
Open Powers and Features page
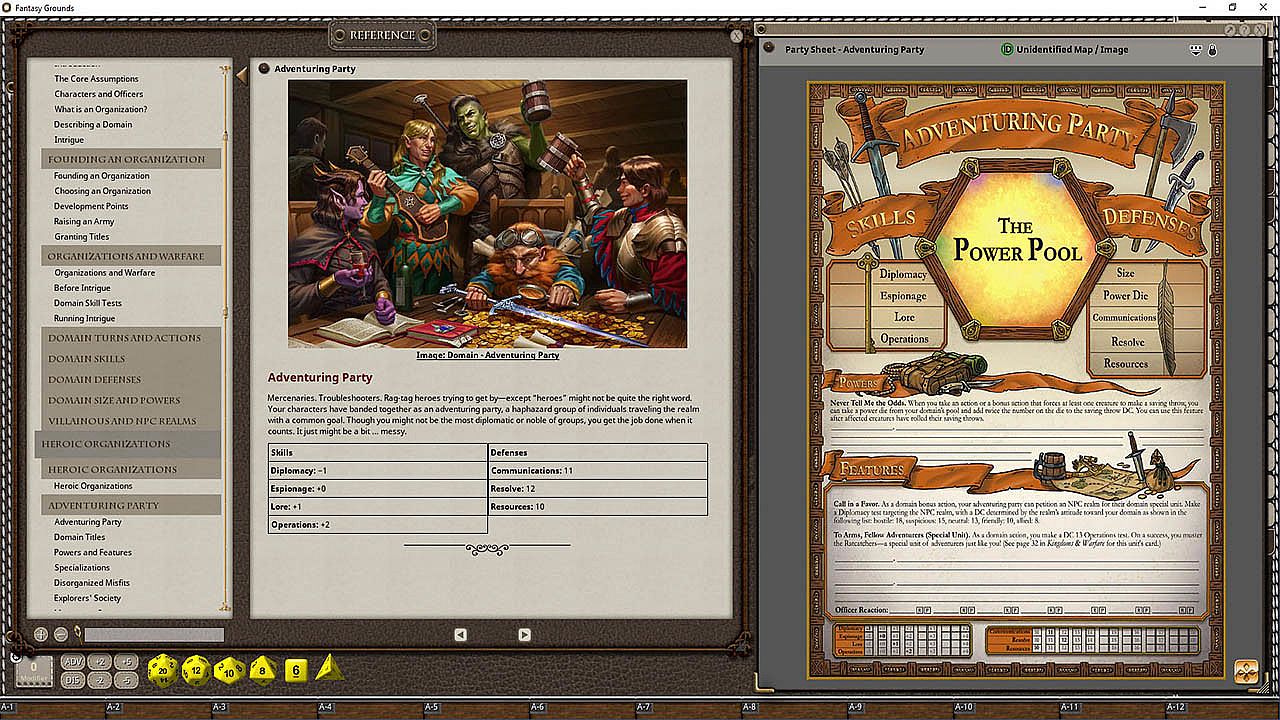pyautogui.click(x=93, y=552)
